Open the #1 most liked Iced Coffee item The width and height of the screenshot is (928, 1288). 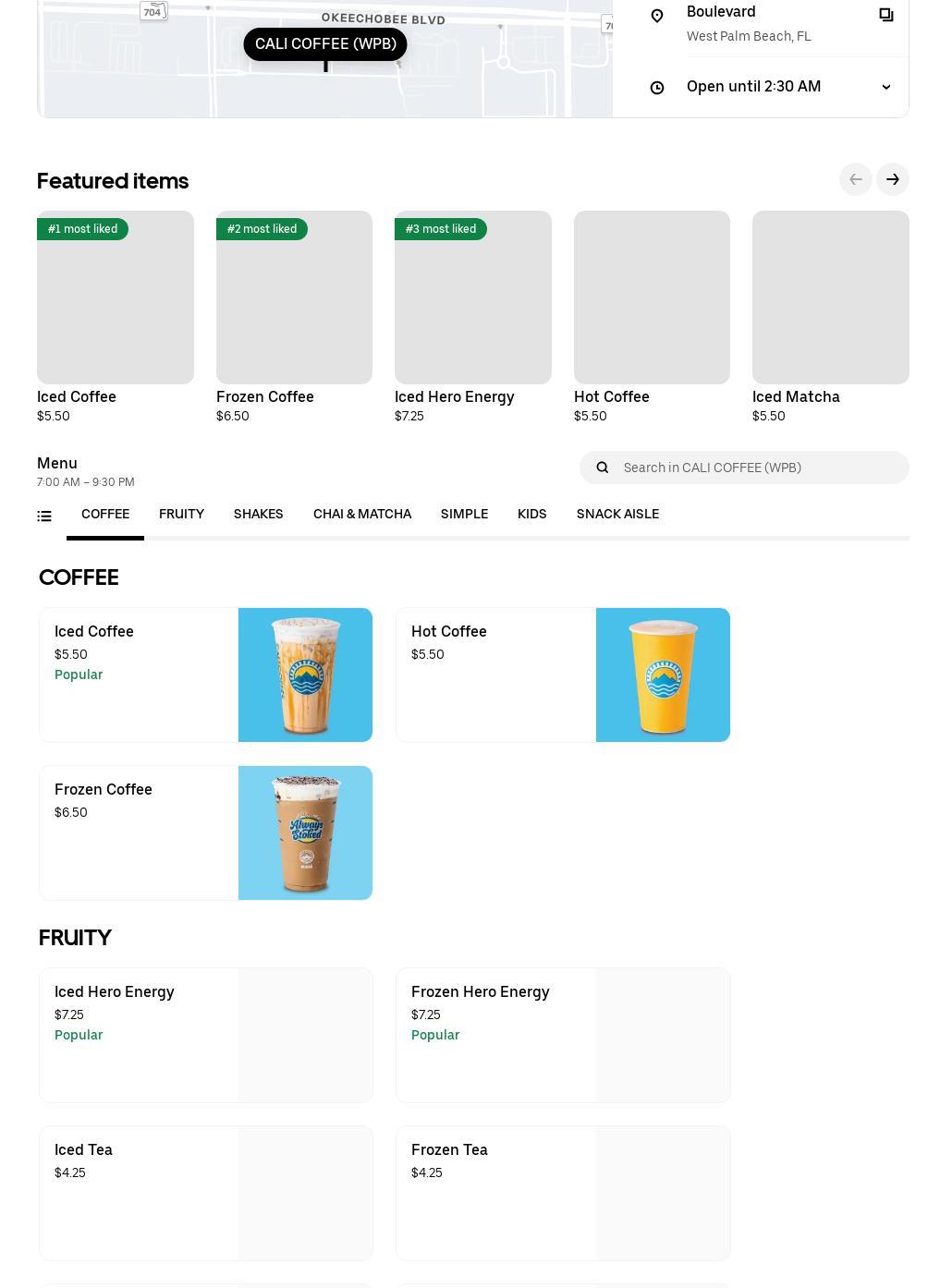pos(116,317)
